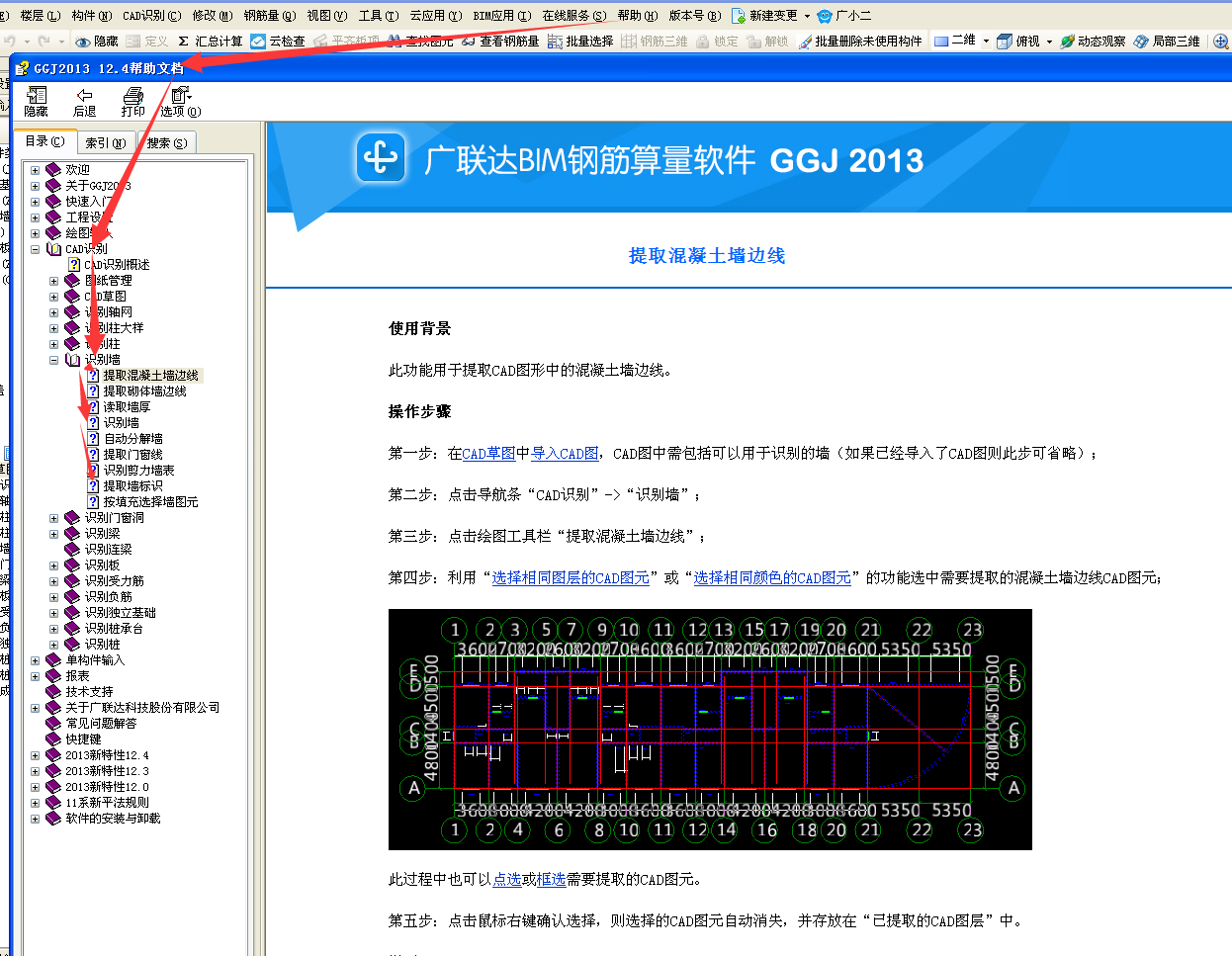Expand the 识别轴网 node

point(54,312)
